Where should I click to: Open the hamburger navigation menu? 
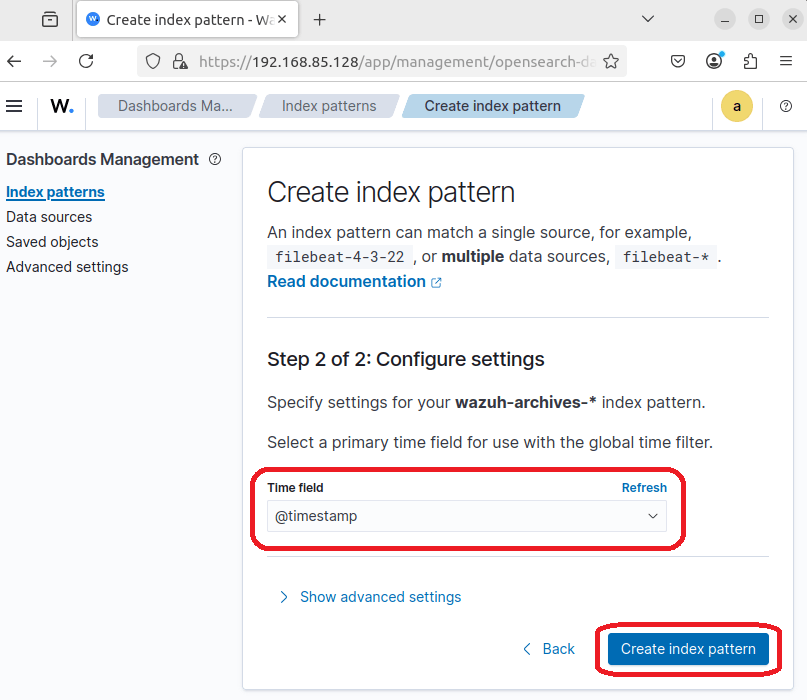(x=14, y=106)
